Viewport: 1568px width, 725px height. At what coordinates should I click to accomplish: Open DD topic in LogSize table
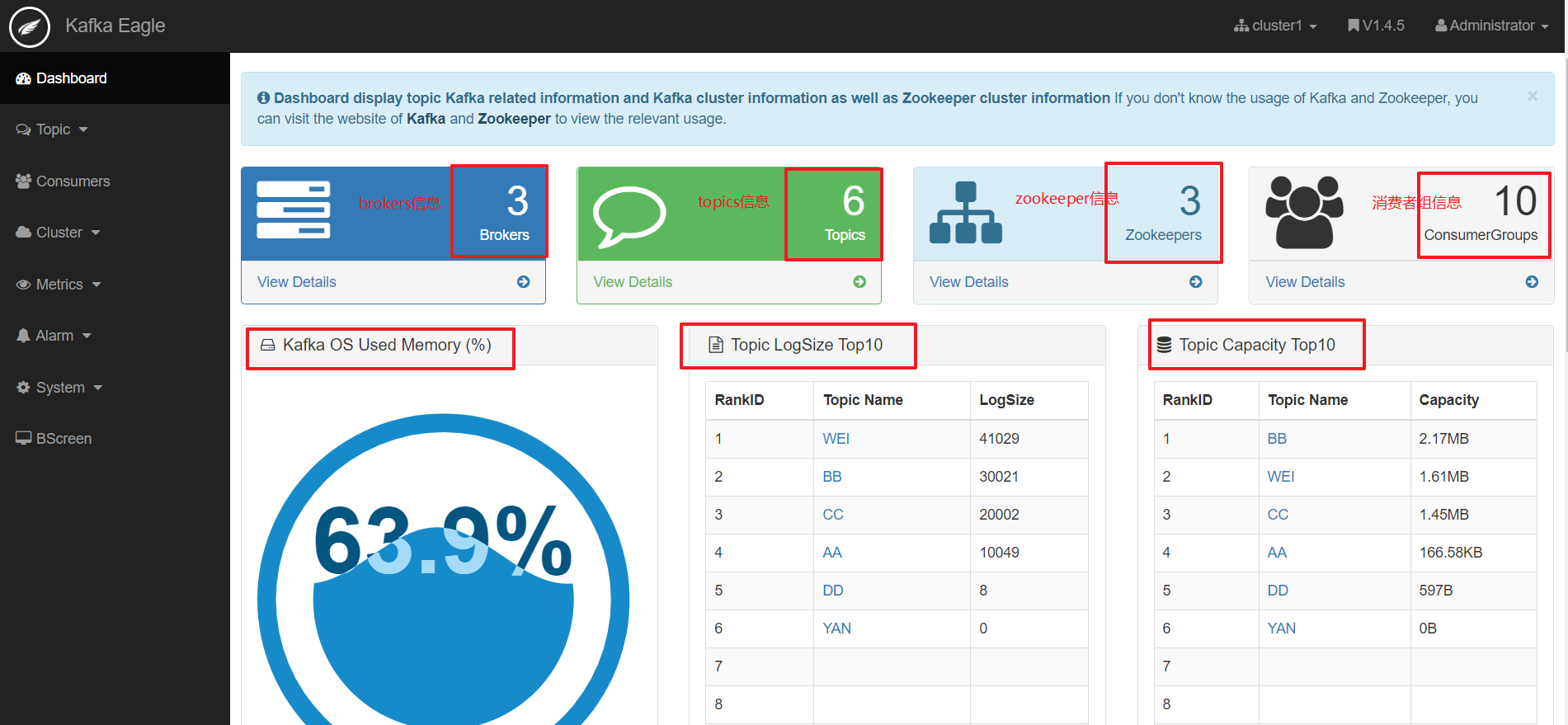(x=833, y=591)
